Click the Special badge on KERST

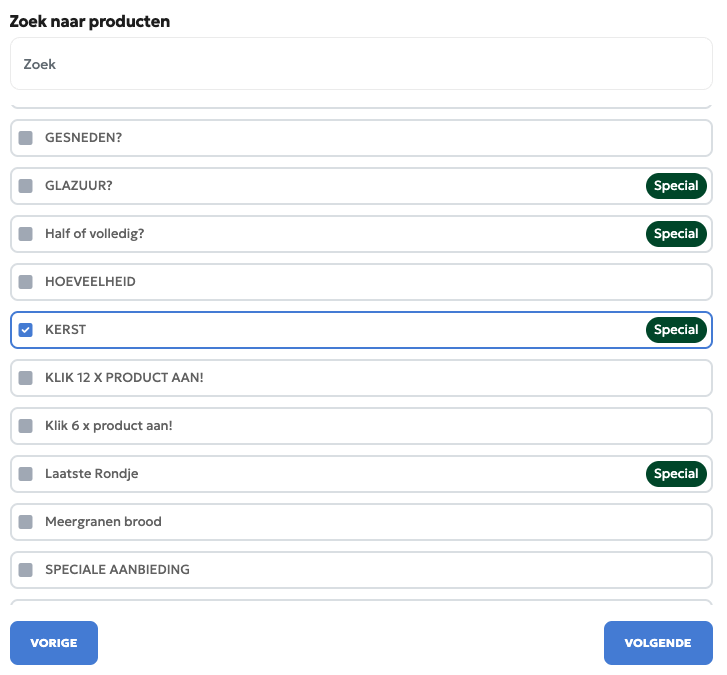[x=676, y=330]
